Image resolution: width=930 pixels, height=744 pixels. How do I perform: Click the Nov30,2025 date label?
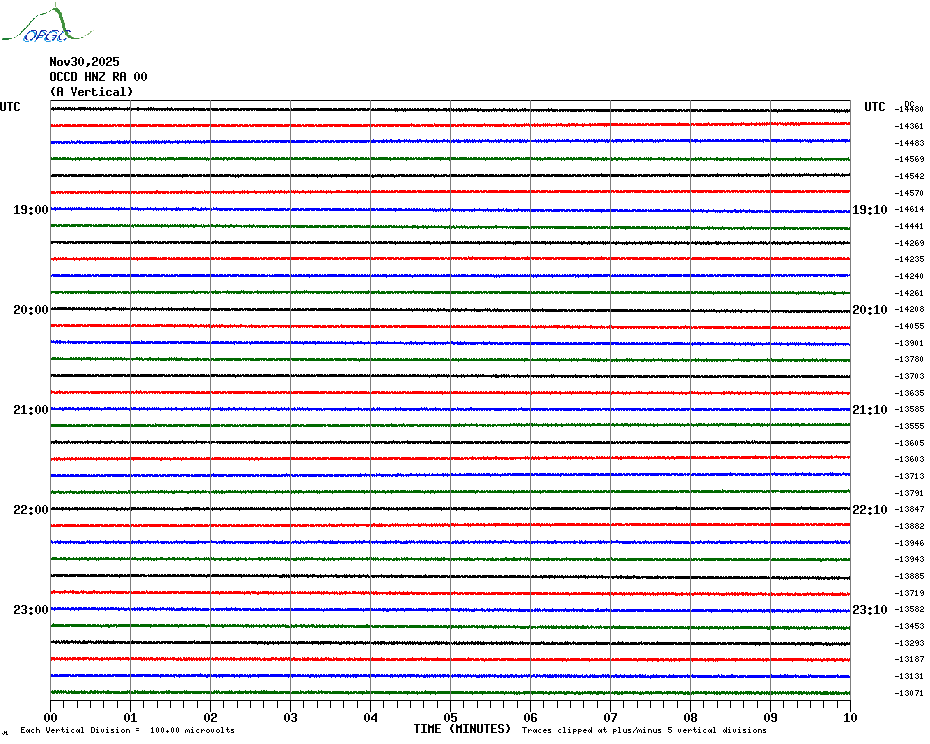(84, 61)
